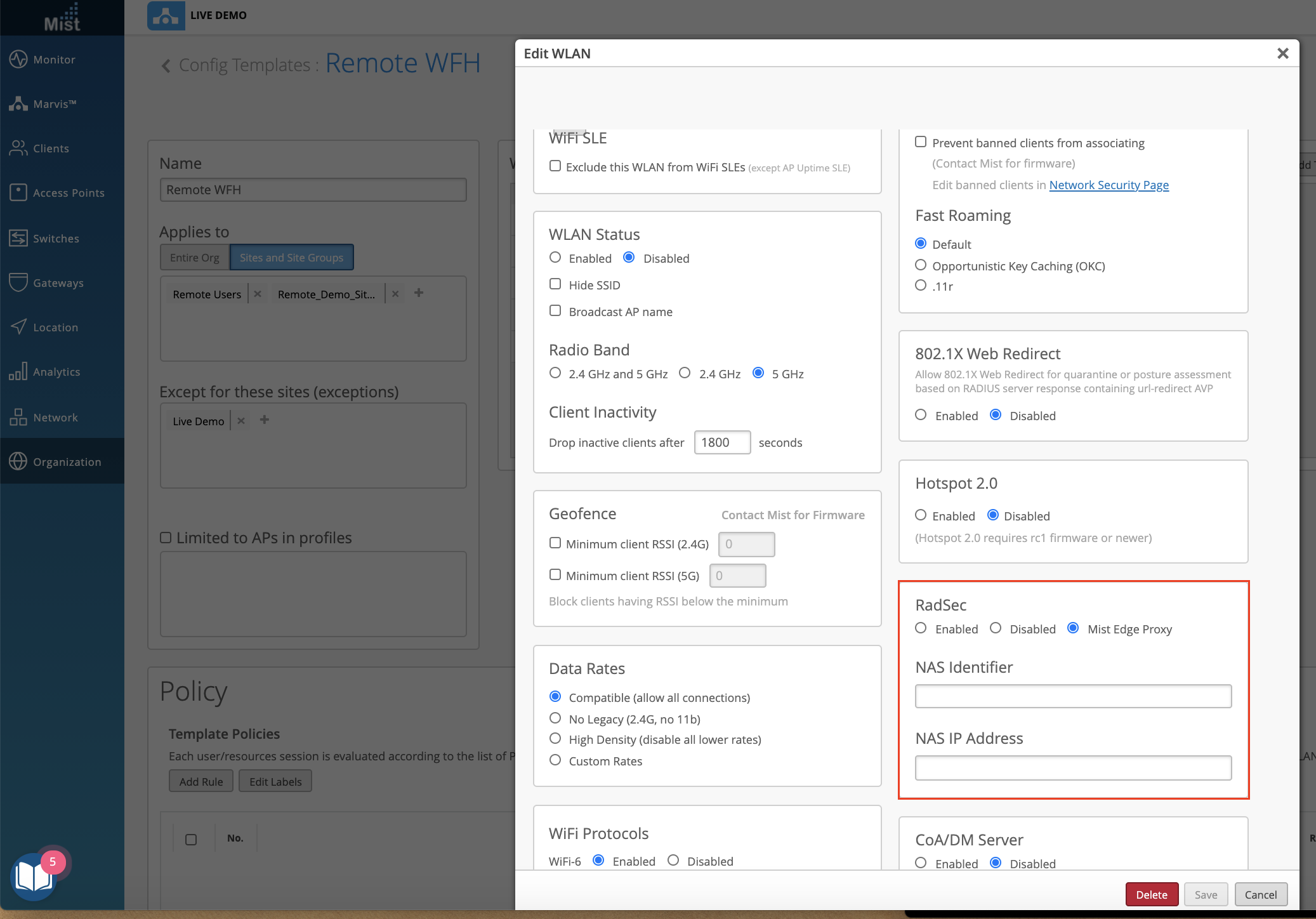The image size is (1316, 919).
Task: Add site with plus next to Remote_Demo_Sit
Action: click(419, 293)
